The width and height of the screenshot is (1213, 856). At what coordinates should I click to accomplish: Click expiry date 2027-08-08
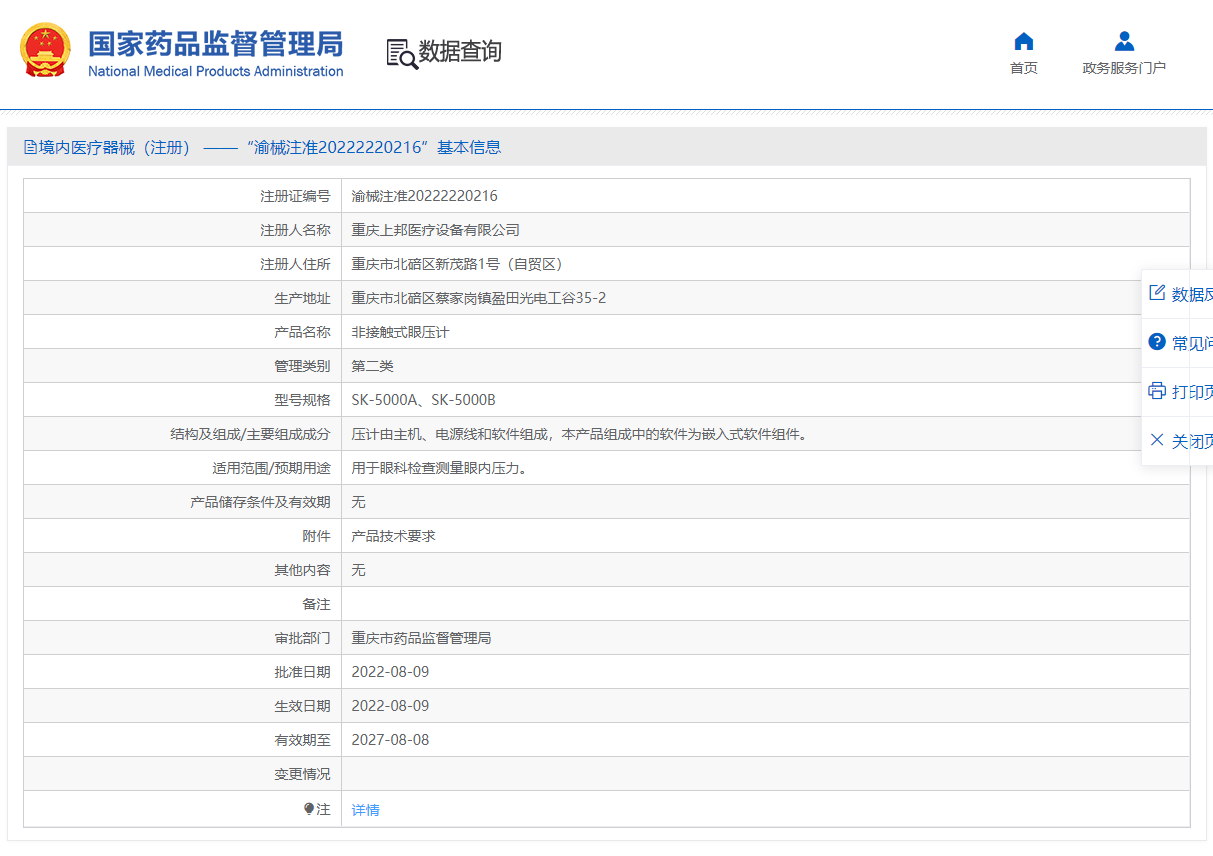pyautogui.click(x=391, y=740)
